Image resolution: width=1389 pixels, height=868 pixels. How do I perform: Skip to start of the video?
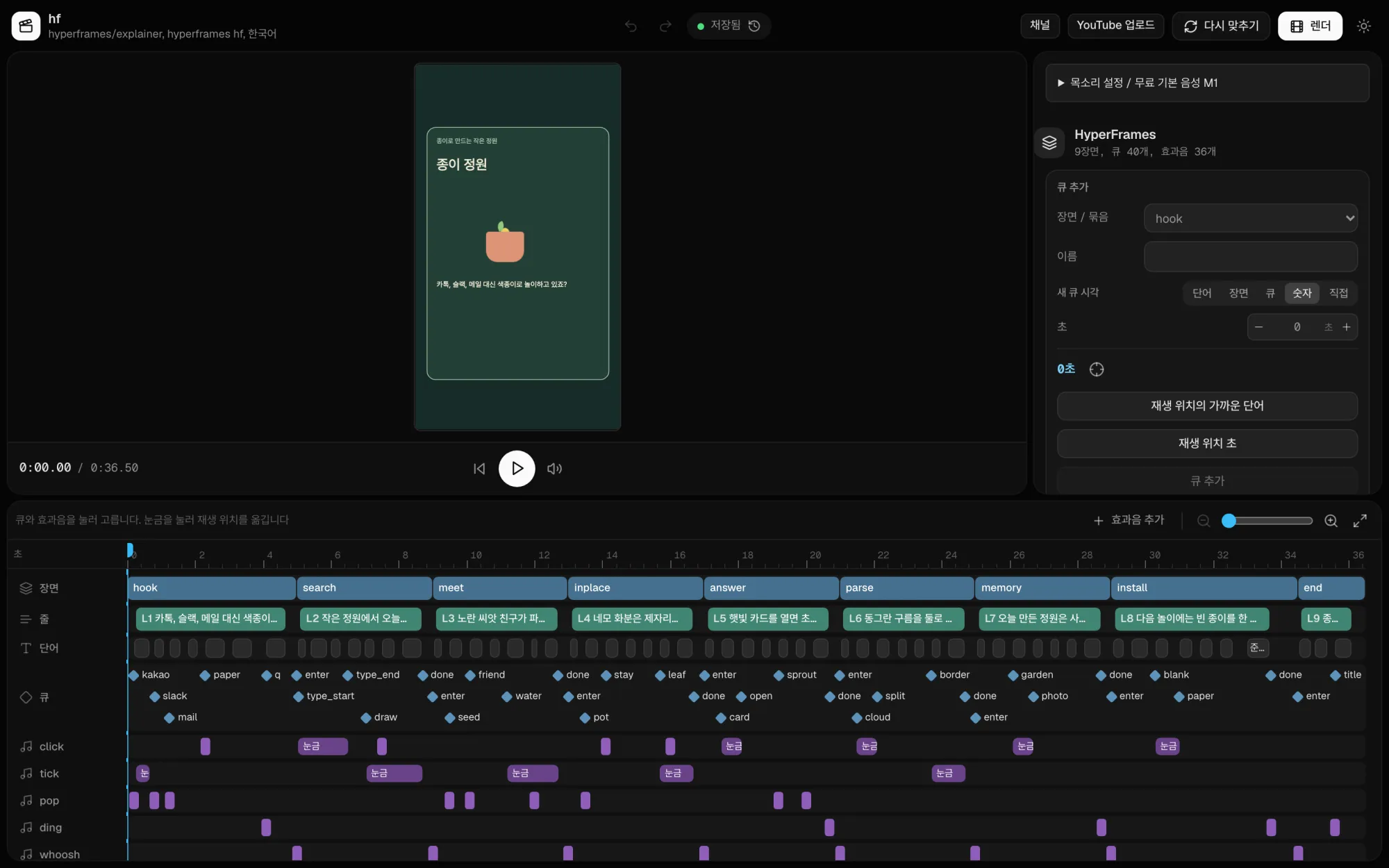click(479, 469)
